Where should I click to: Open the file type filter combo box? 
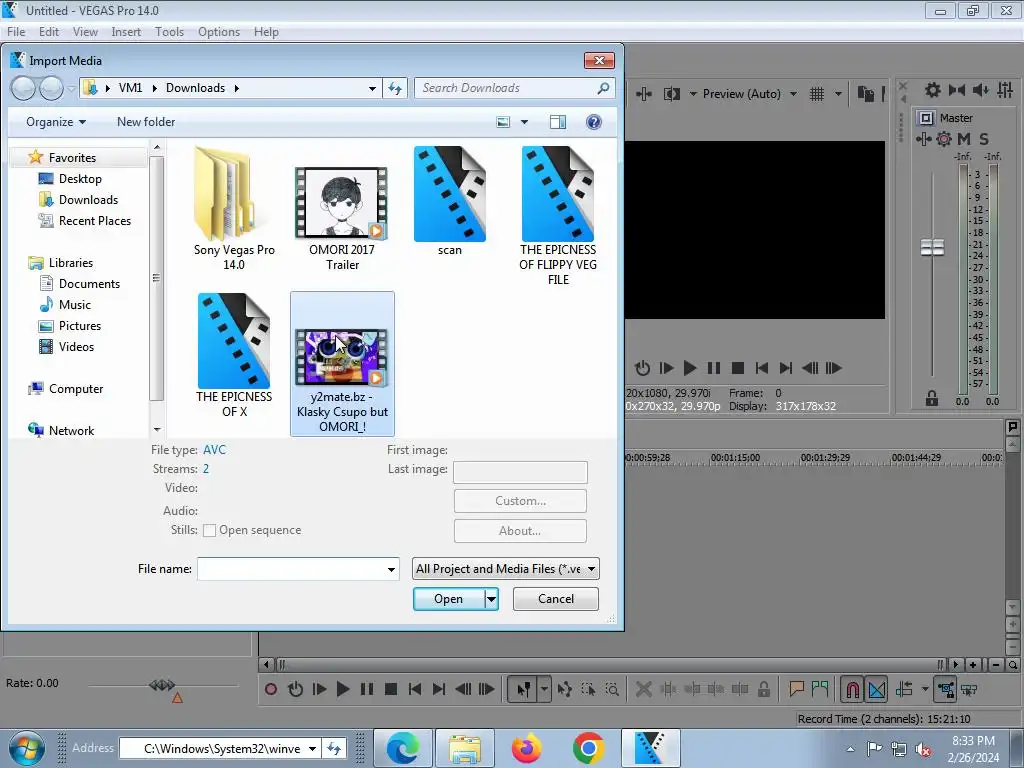pos(505,569)
